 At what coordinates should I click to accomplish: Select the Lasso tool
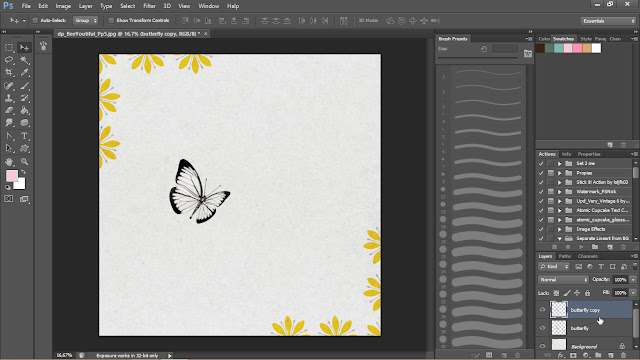[x=9, y=60]
